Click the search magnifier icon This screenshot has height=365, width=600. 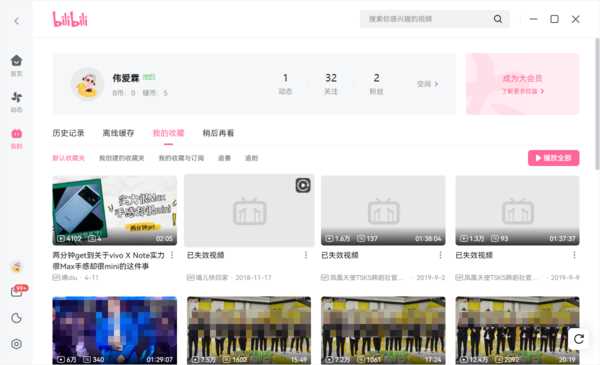pos(498,19)
